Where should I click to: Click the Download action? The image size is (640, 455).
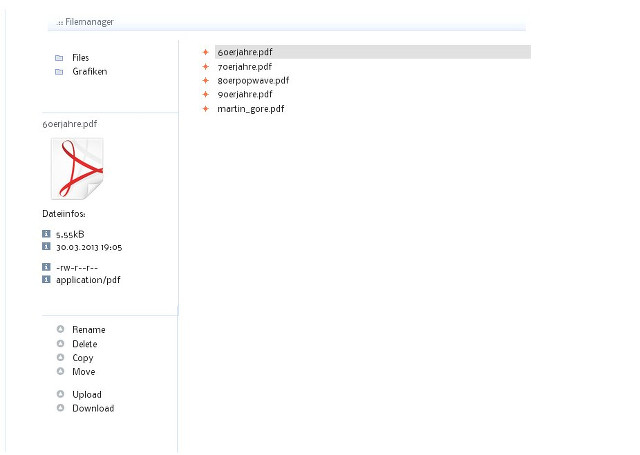coord(93,408)
